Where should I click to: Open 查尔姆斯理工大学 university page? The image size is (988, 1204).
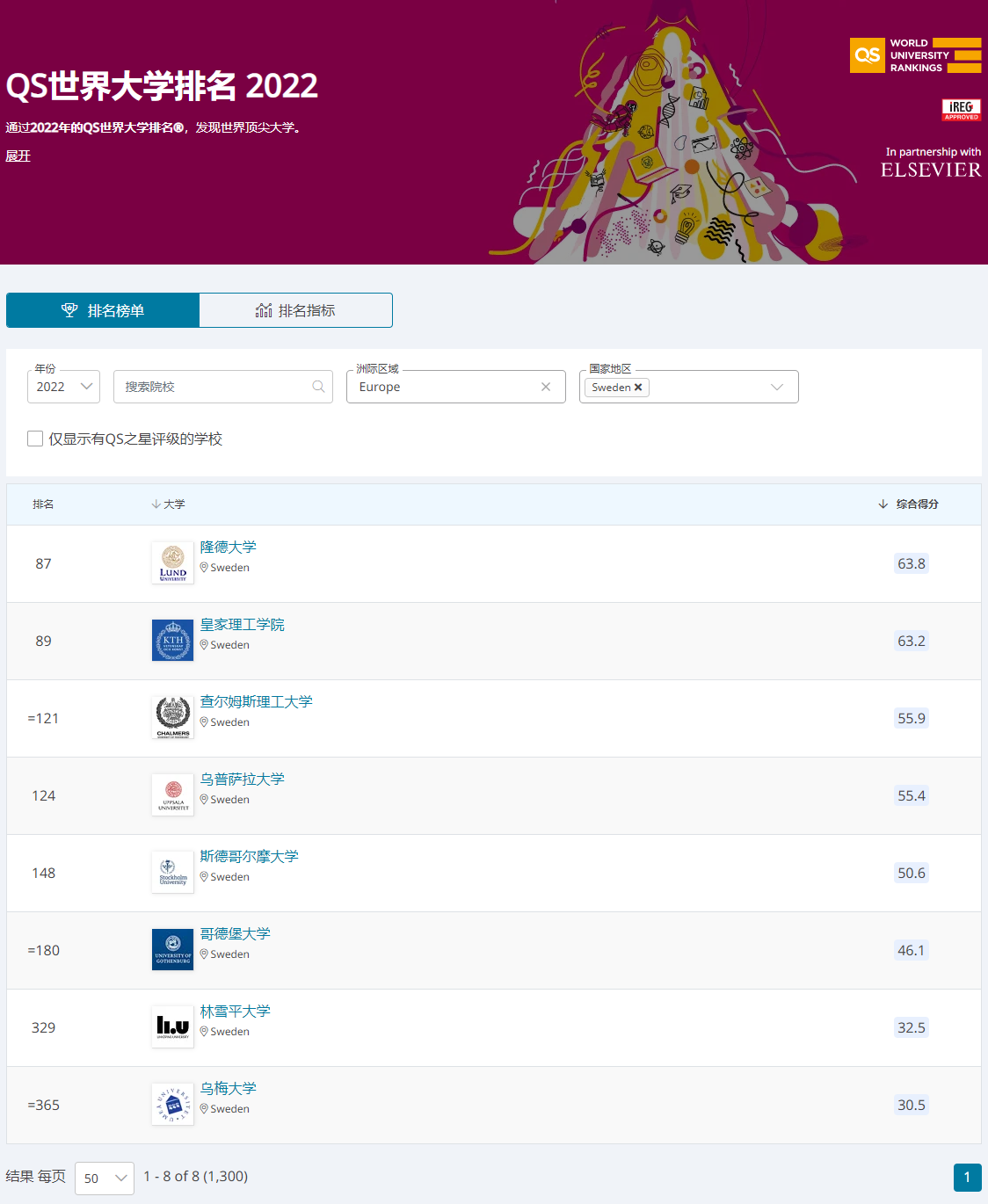click(x=256, y=702)
